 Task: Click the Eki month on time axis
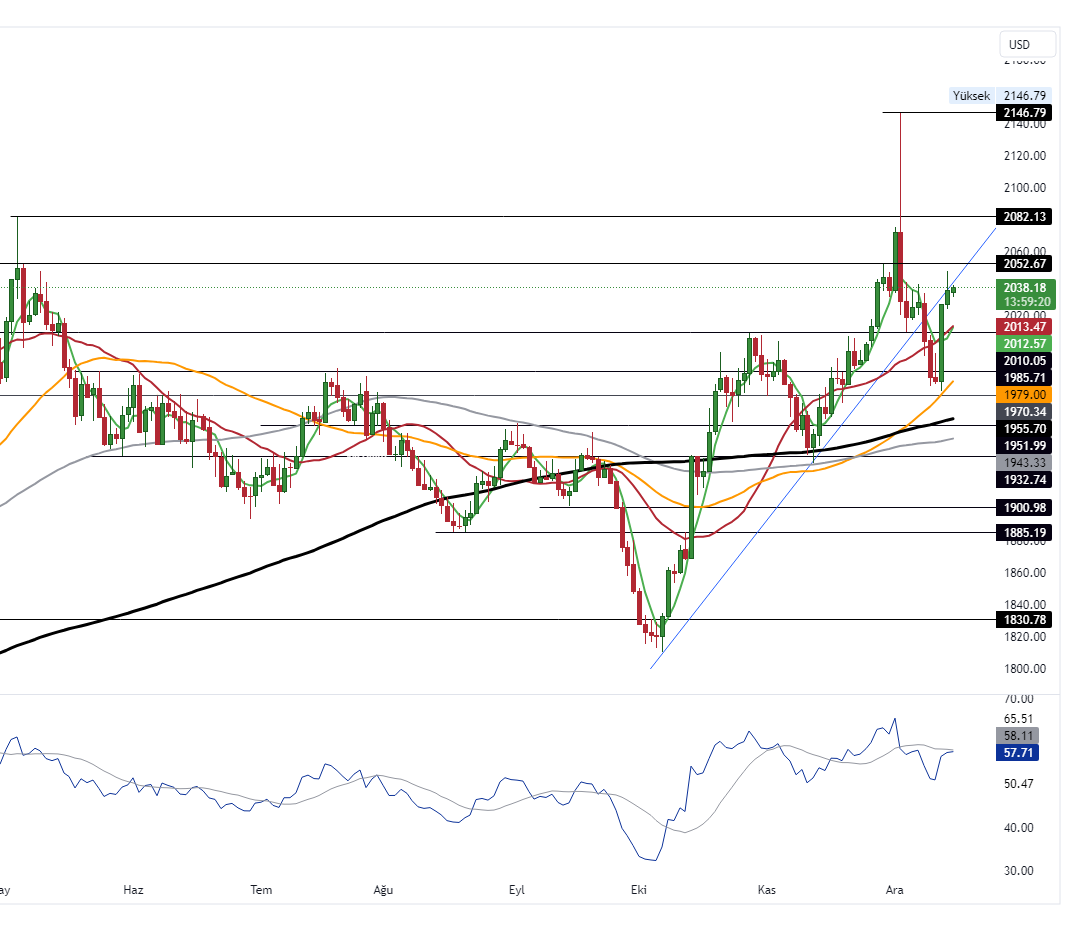tap(638, 890)
